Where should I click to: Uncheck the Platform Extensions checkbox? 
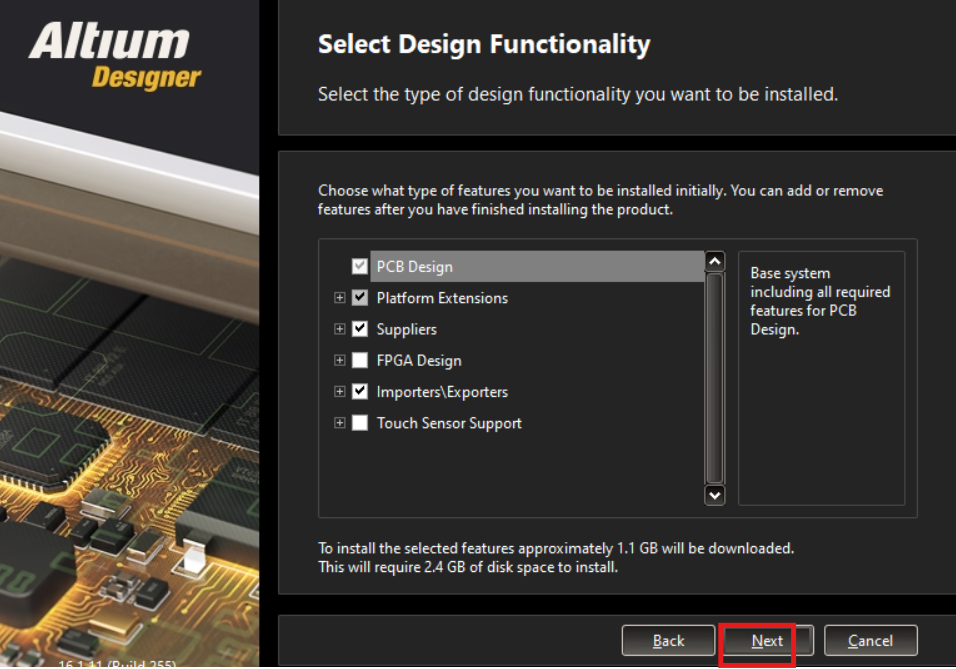360,298
